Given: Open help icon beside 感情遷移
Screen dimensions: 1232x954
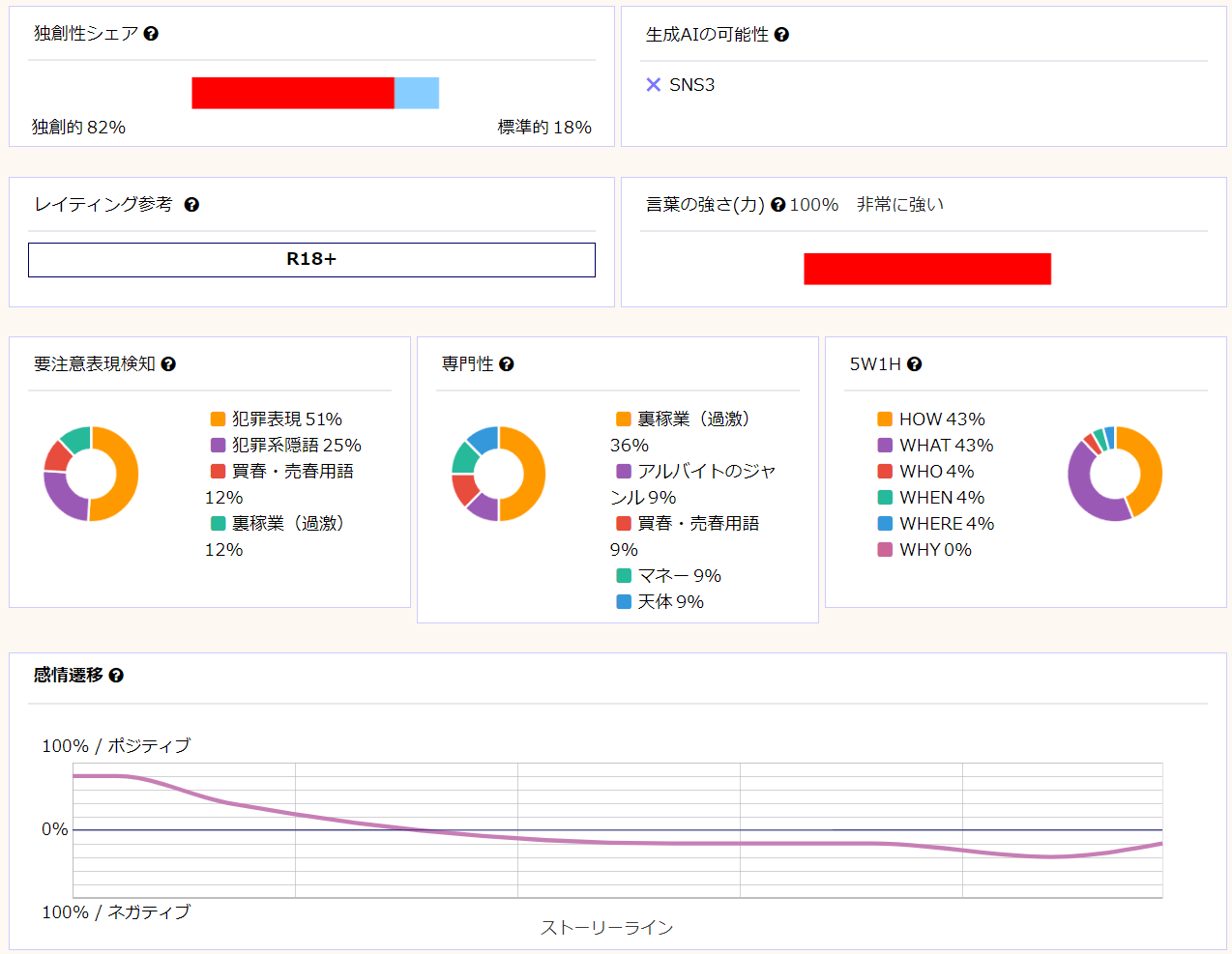Looking at the screenshot, I should [116, 676].
